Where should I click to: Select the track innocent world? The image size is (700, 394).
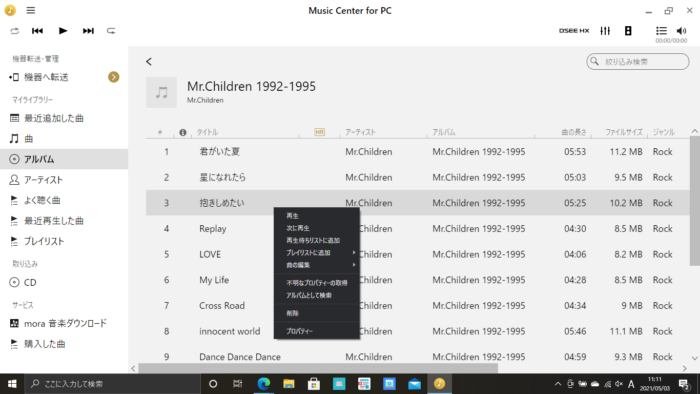pyautogui.click(x=229, y=331)
